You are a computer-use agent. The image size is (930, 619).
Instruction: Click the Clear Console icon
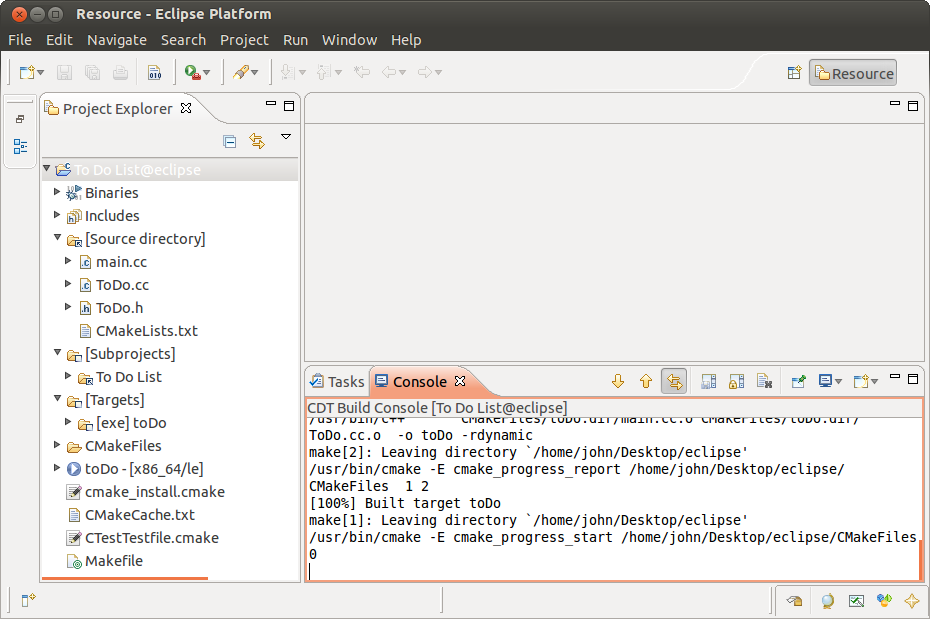pos(765,381)
